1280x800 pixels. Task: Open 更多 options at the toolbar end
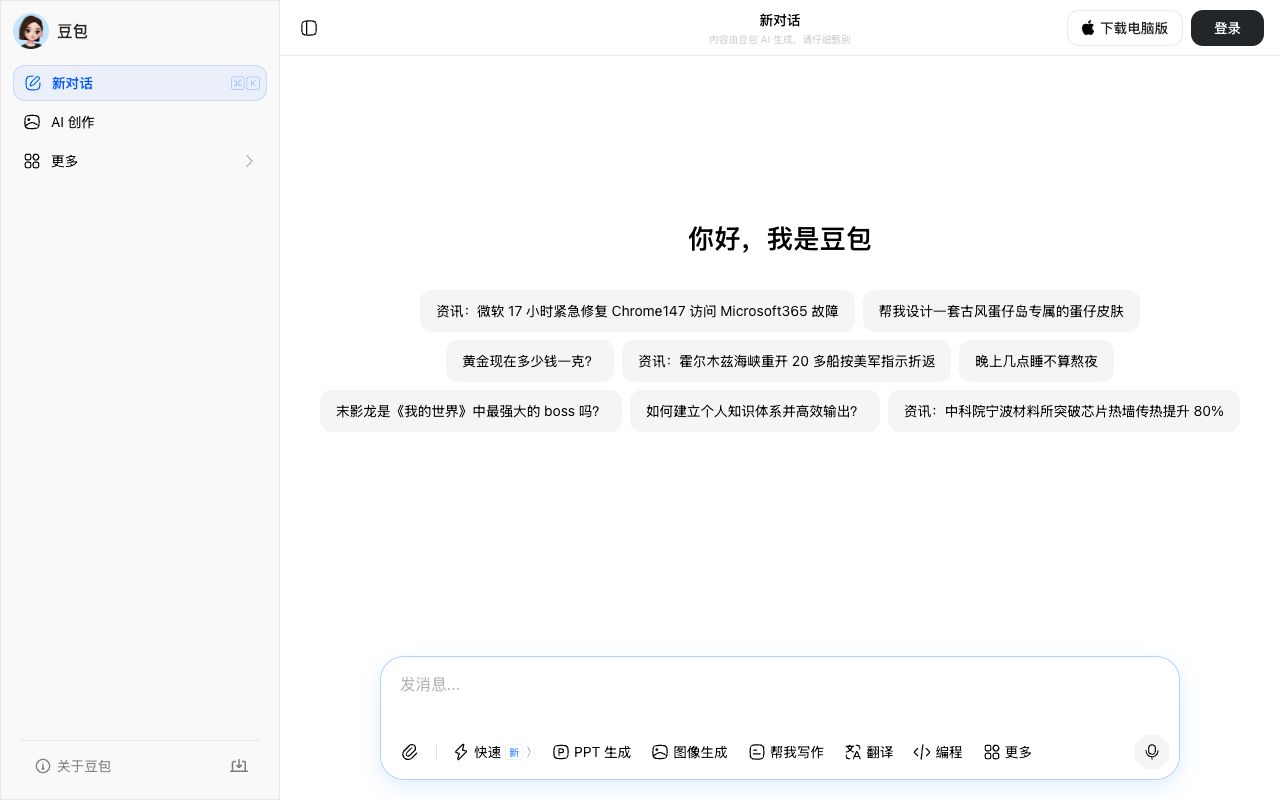[1008, 752]
